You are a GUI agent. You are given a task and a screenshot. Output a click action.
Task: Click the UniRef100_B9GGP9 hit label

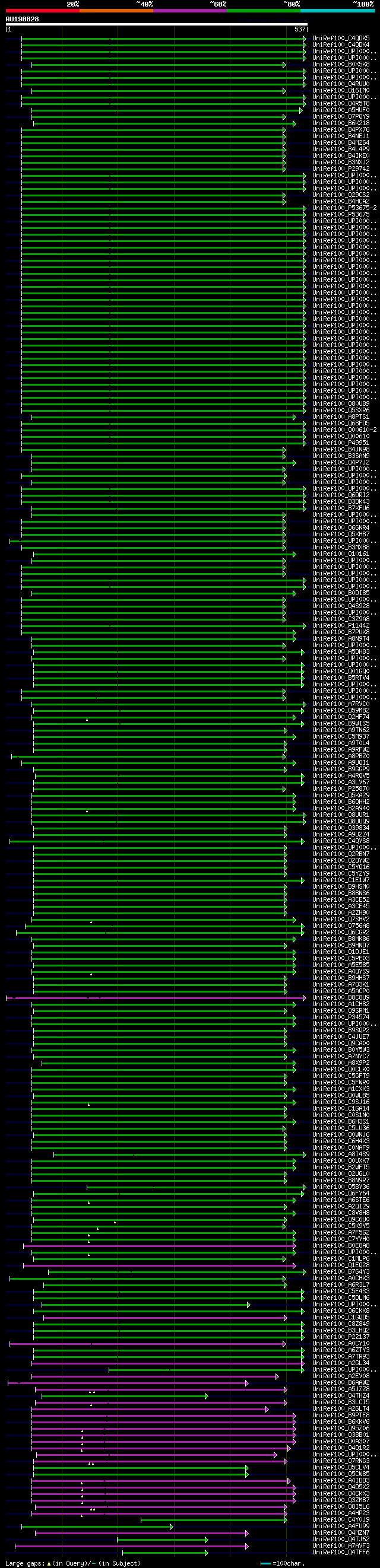pyautogui.click(x=341, y=769)
